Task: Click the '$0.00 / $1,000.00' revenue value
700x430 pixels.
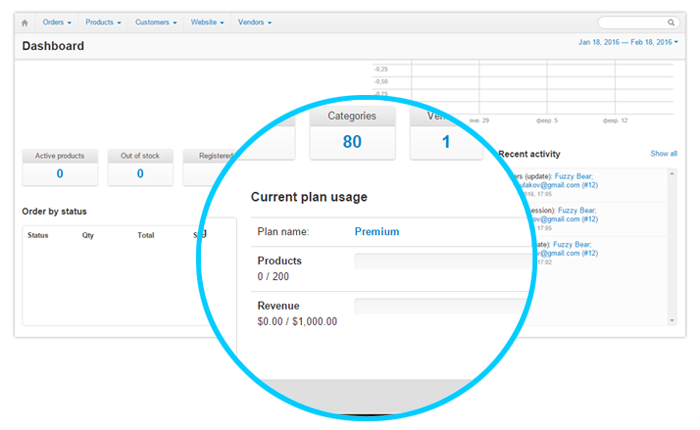Action: (x=297, y=321)
